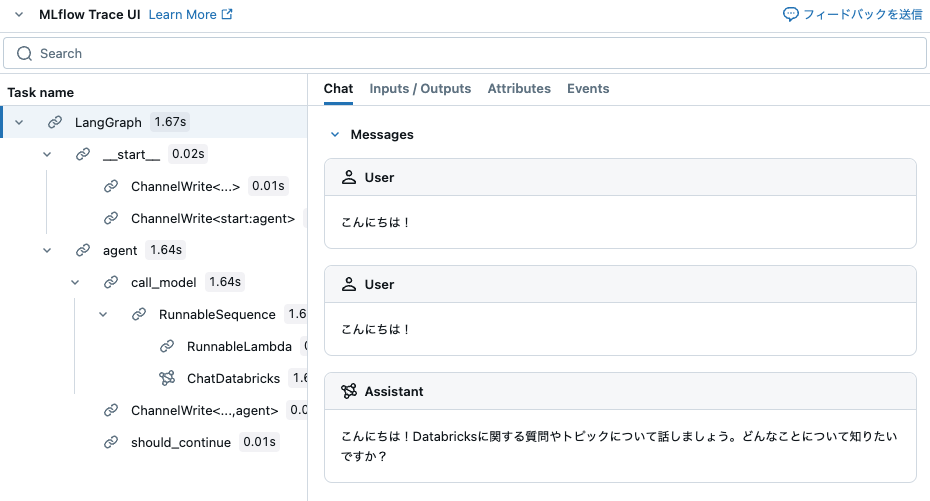Click the LangGraph span link icon
This screenshot has width=930, height=501.
pyautogui.click(x=55, y=122)
